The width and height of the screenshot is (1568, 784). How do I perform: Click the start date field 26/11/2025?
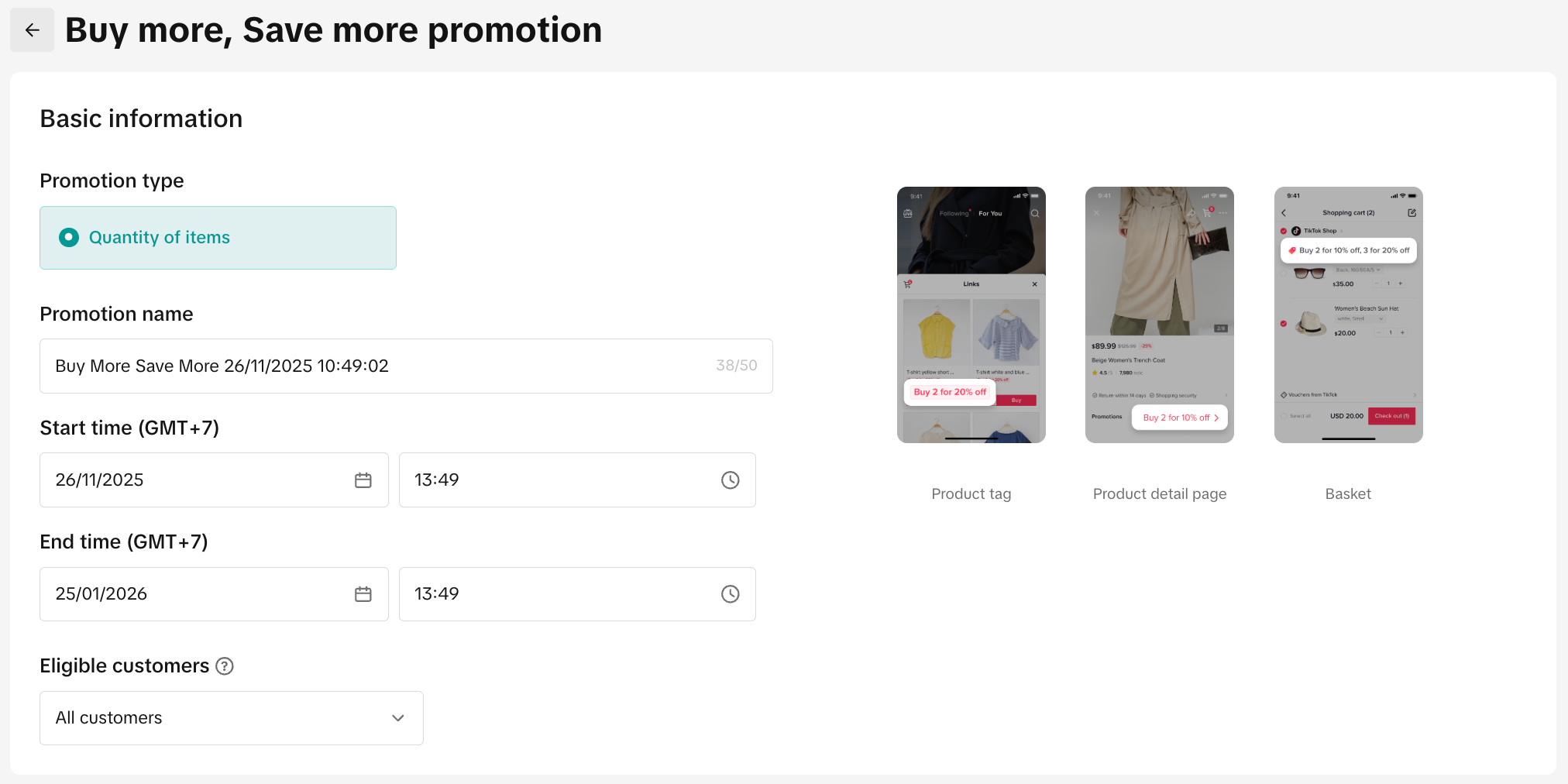point(194,480)
